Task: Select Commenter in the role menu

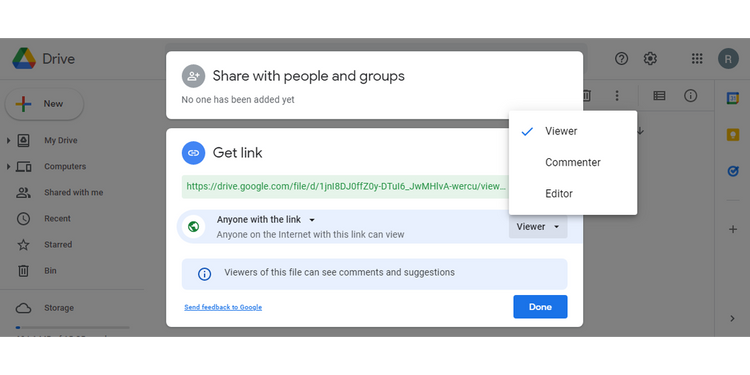Action: (x=573, y=162)
